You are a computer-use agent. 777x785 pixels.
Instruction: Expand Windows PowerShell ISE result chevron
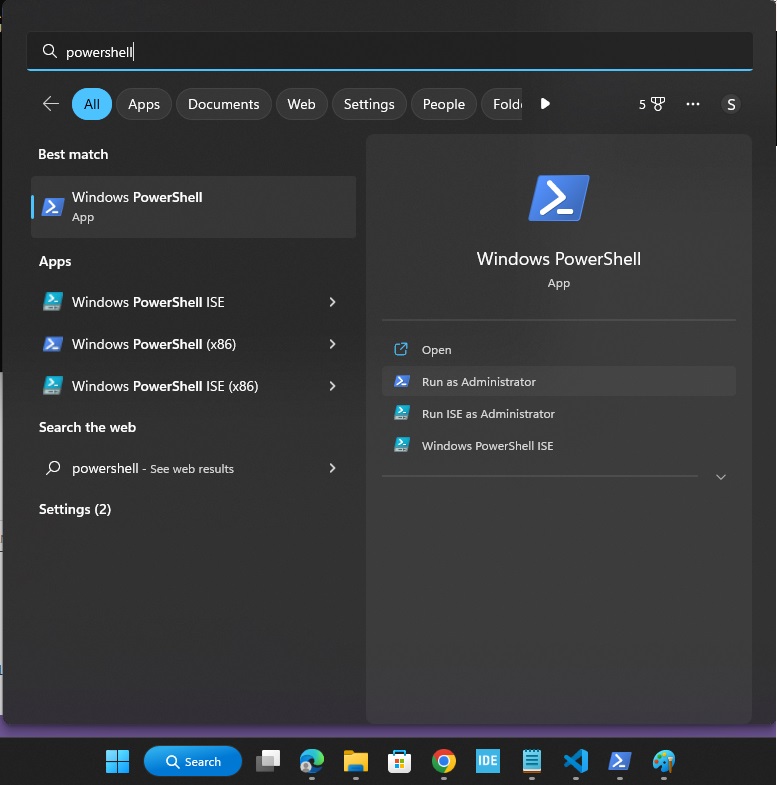point(332,302)
